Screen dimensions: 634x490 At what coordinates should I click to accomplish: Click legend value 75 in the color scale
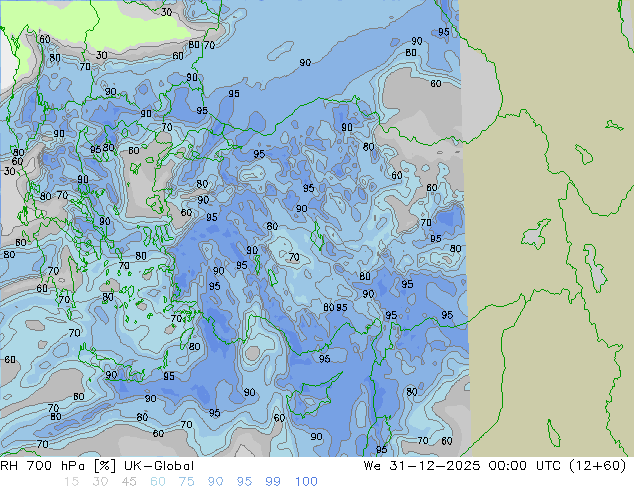(186, 482)
